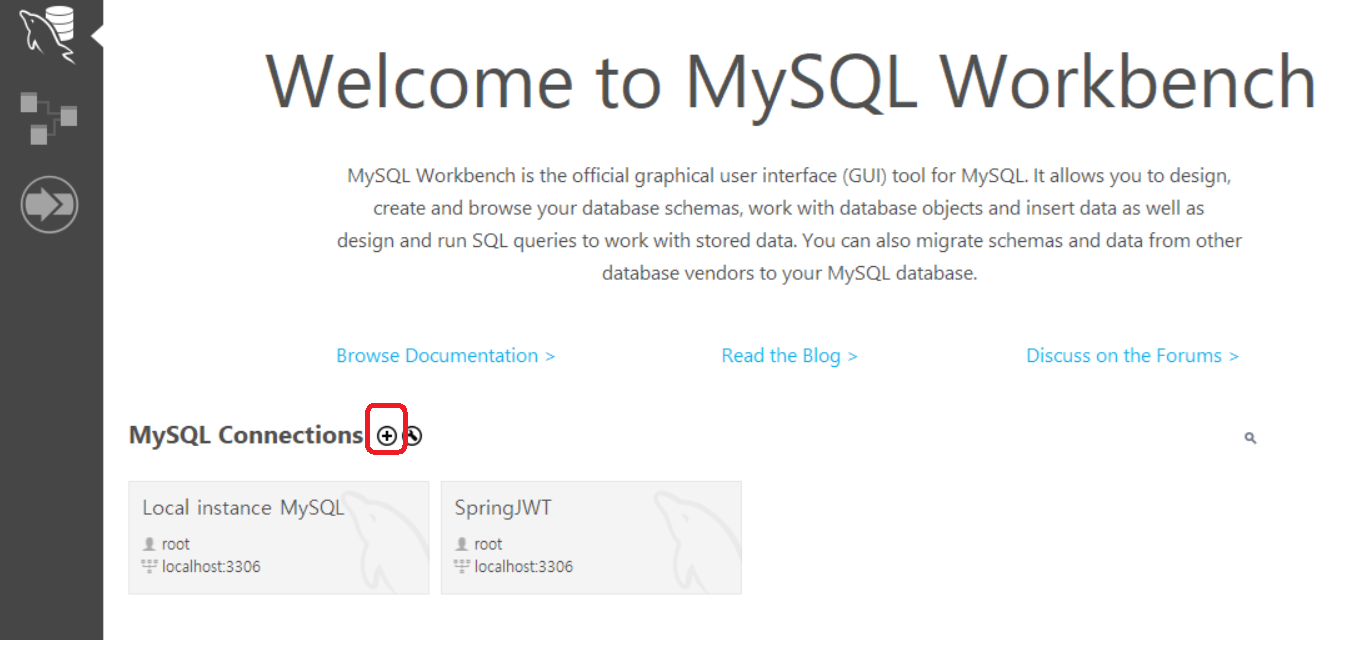
Task: Open the Local instance MySQL connection tile
Action: pos(279,538)
